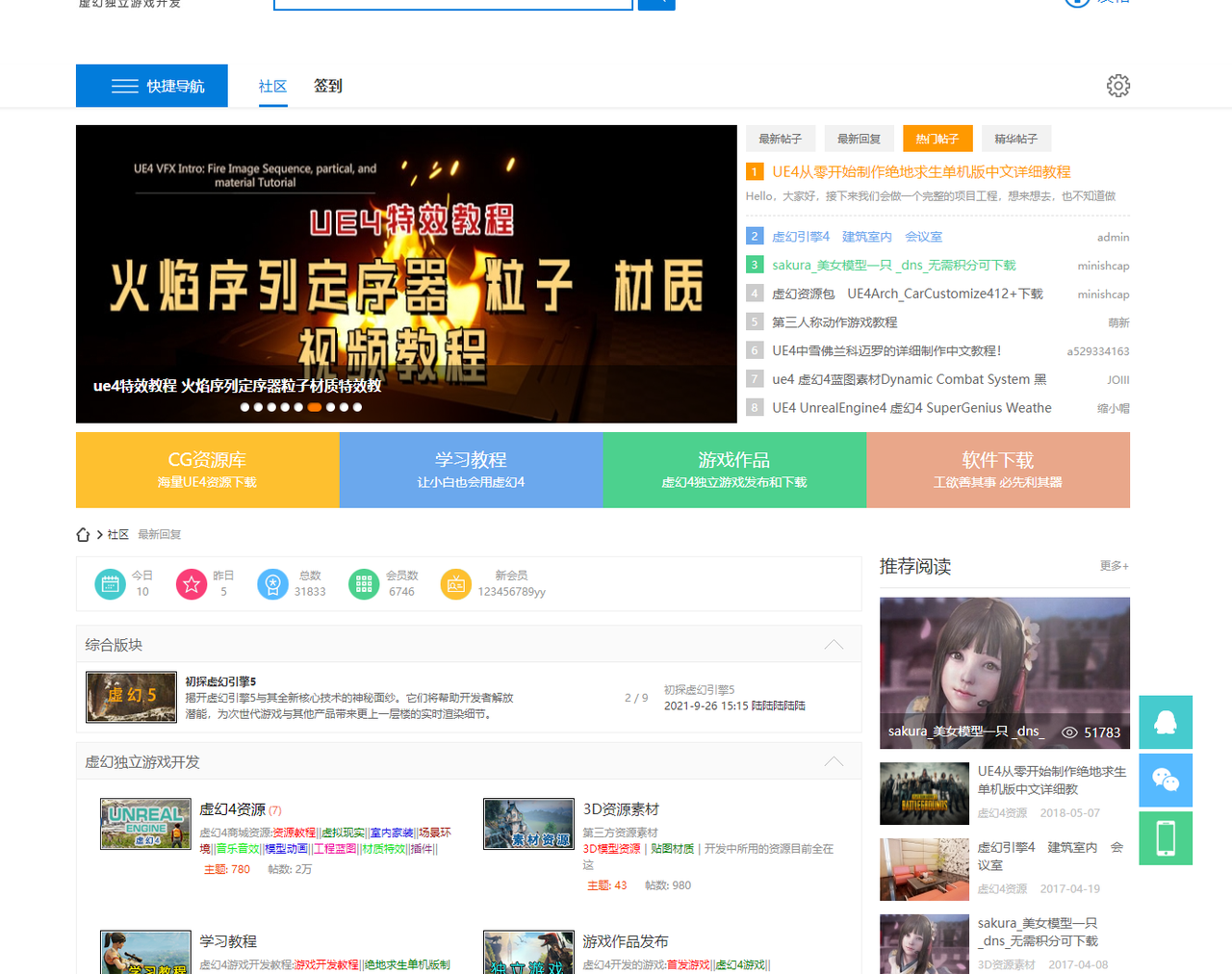
Task: Click the 3D模型资源 sub-link
Action: click(x=611, y=849)
